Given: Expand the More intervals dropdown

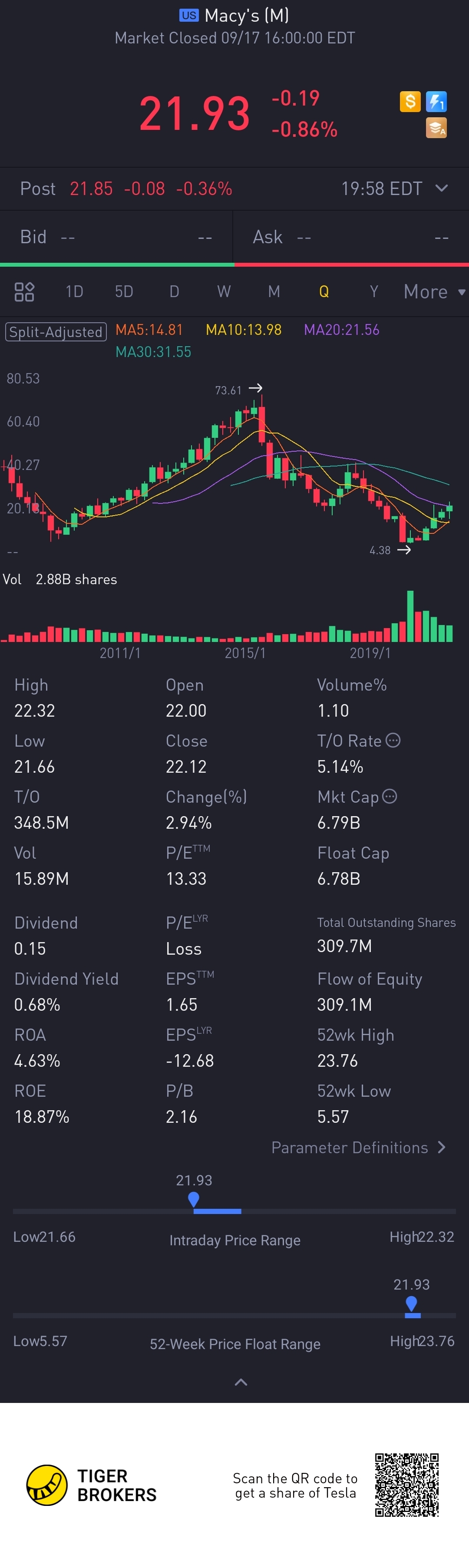Looking at the screenshot, I should coord(434,291).
